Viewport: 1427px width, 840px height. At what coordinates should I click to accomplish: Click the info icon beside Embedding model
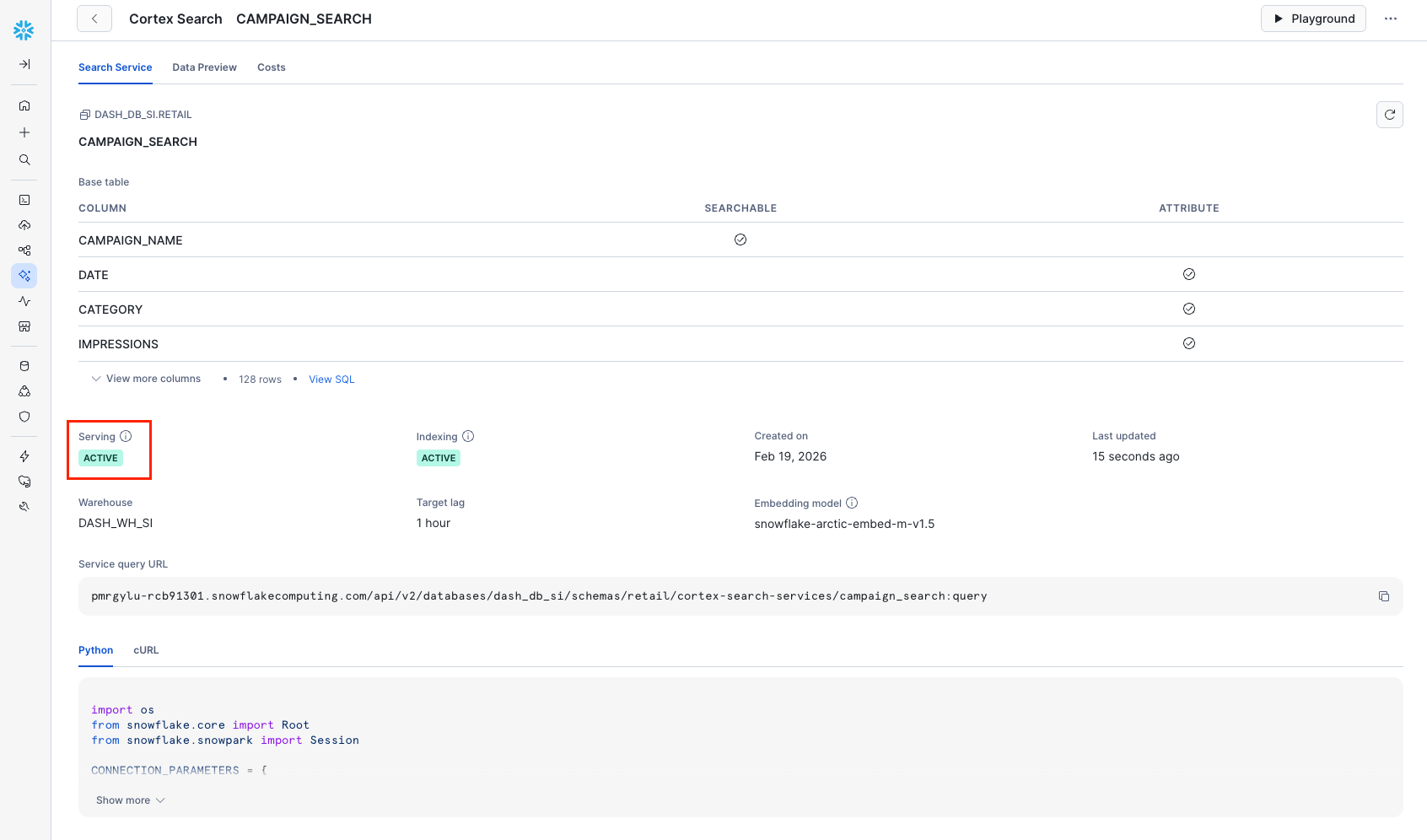[852, 503]
